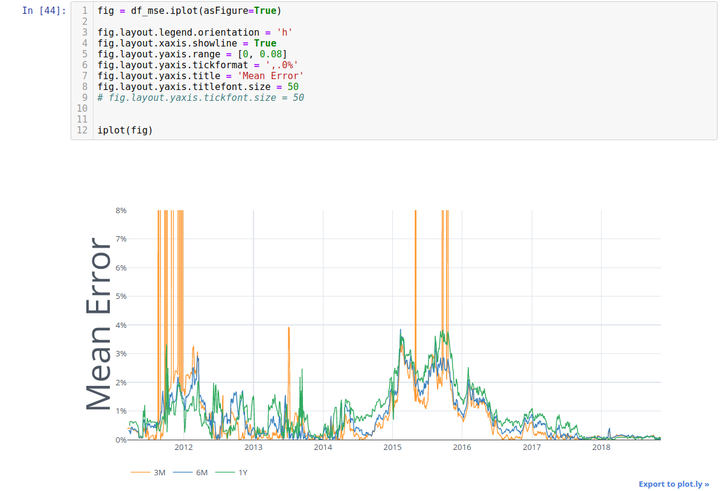The height and width of the screenshot is (491, 720).
Task: Click the 2012 x-axis tick label
Action: click(x=184, y=447)
